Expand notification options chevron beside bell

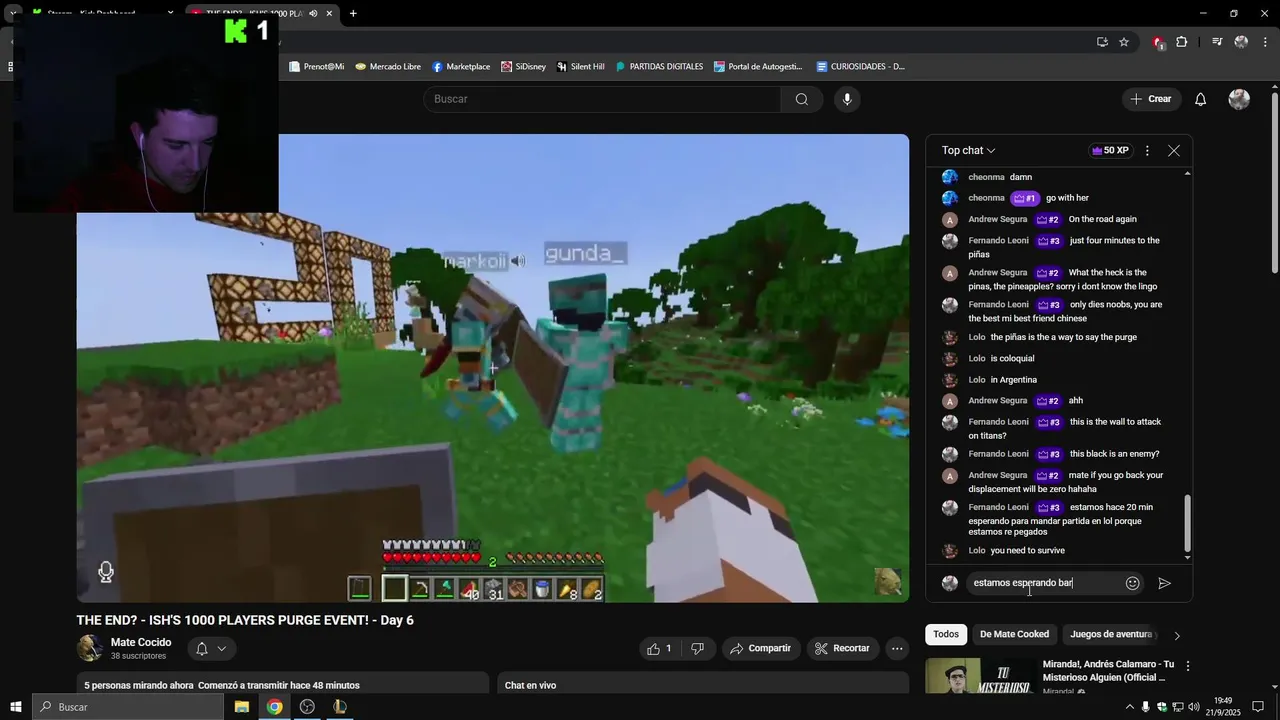(x=222, y=648)
